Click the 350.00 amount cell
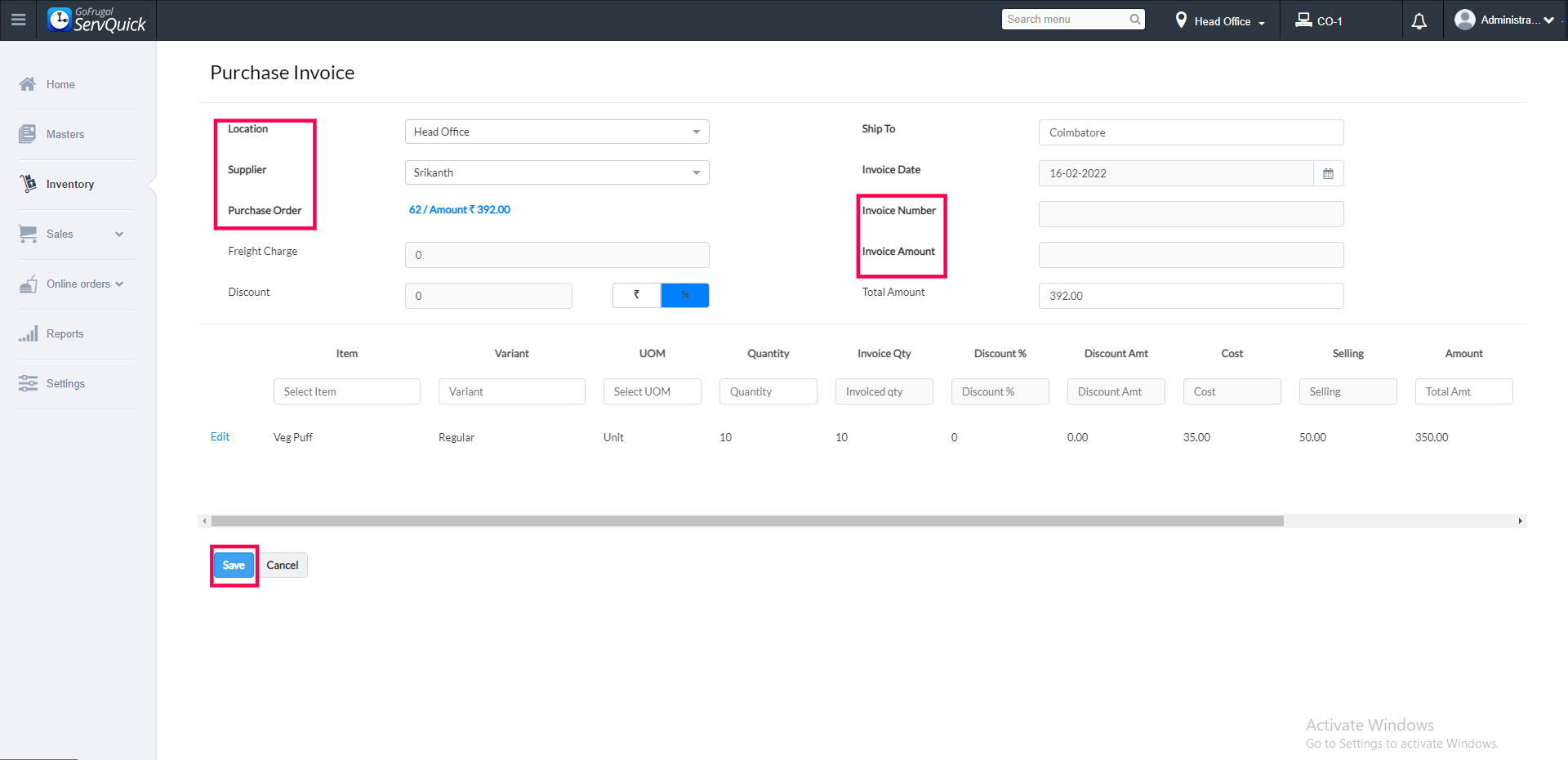 1432,437
